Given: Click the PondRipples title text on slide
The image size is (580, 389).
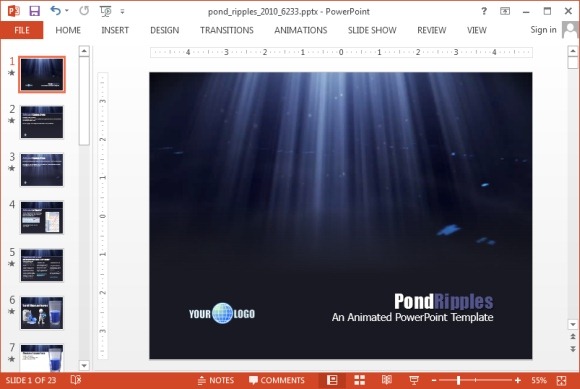Looking at the screenshot, I should [x=444, y=301].
